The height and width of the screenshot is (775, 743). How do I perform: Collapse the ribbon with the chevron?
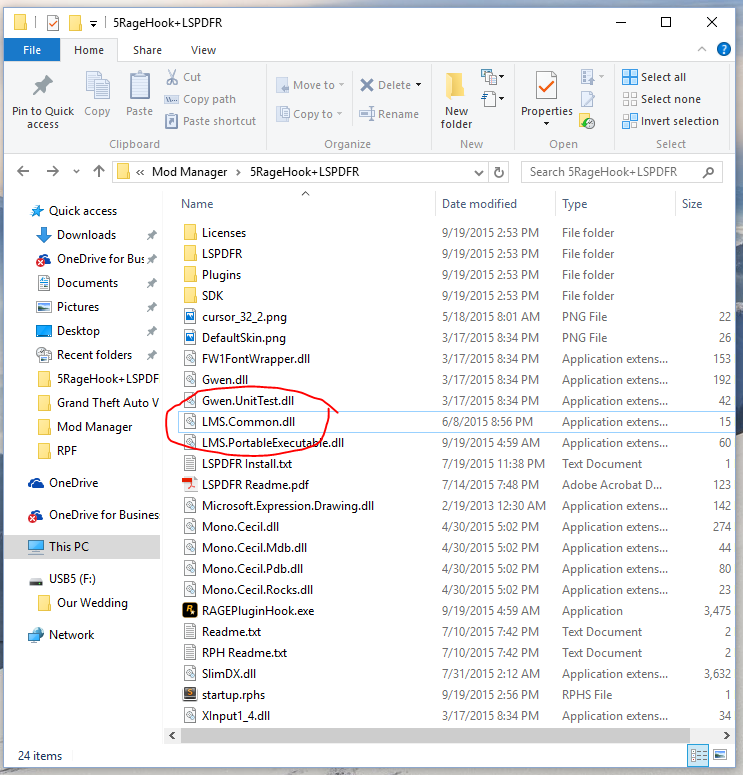tap(701, 49)
